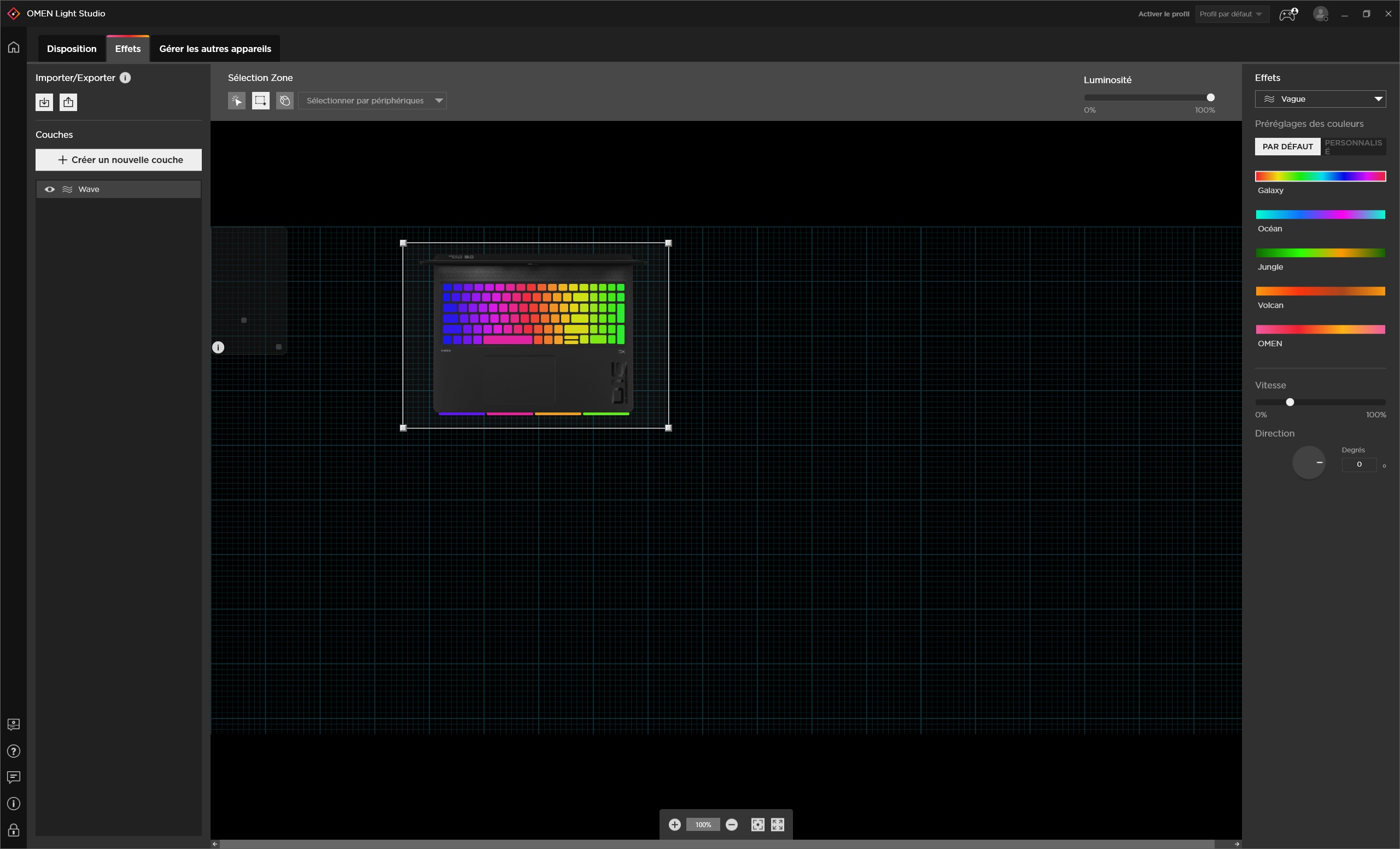The image size is (1400, 849).
Task: Click the export profile icon
Action: [x=68, y=102]
